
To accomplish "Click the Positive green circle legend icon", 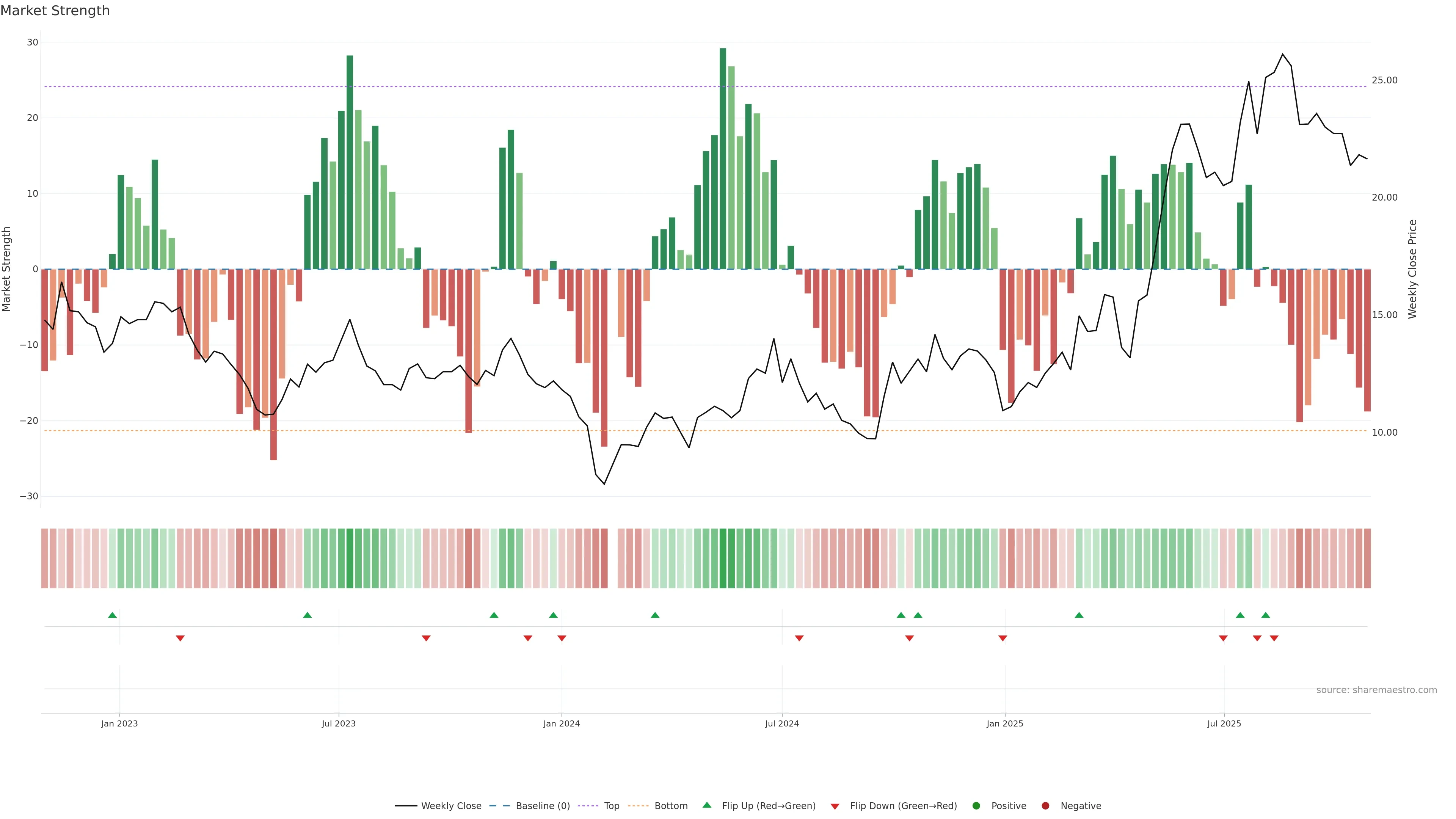I will coord(976,805).
